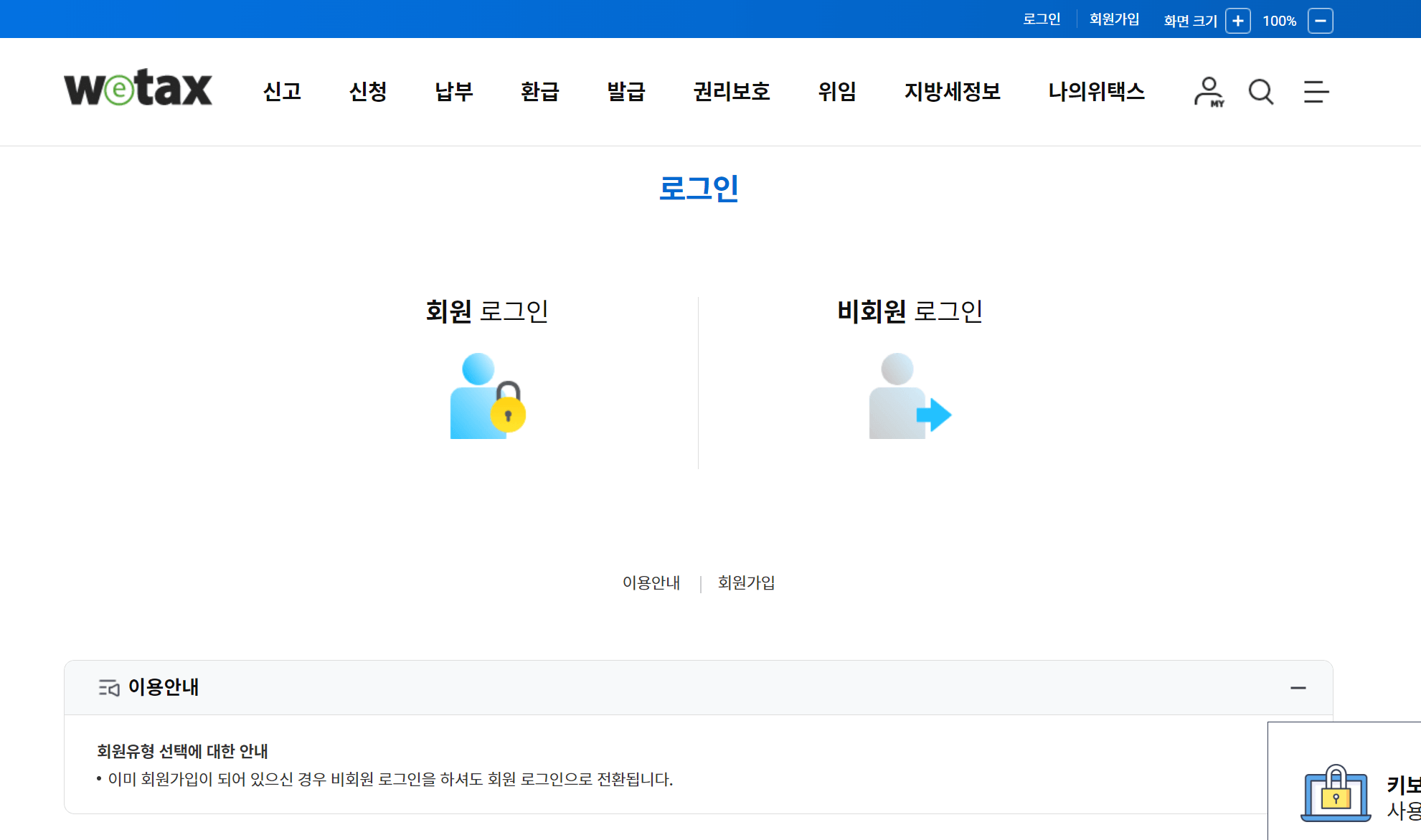
Task: Open the 신고 menu
Action: pos(282,92)
